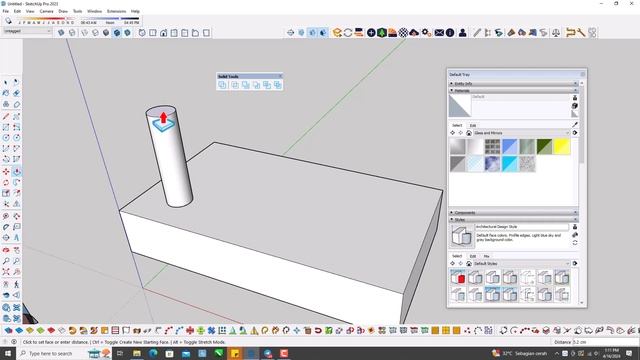
Task: Switch to materials Edit tab
Action: coord(473,125)
